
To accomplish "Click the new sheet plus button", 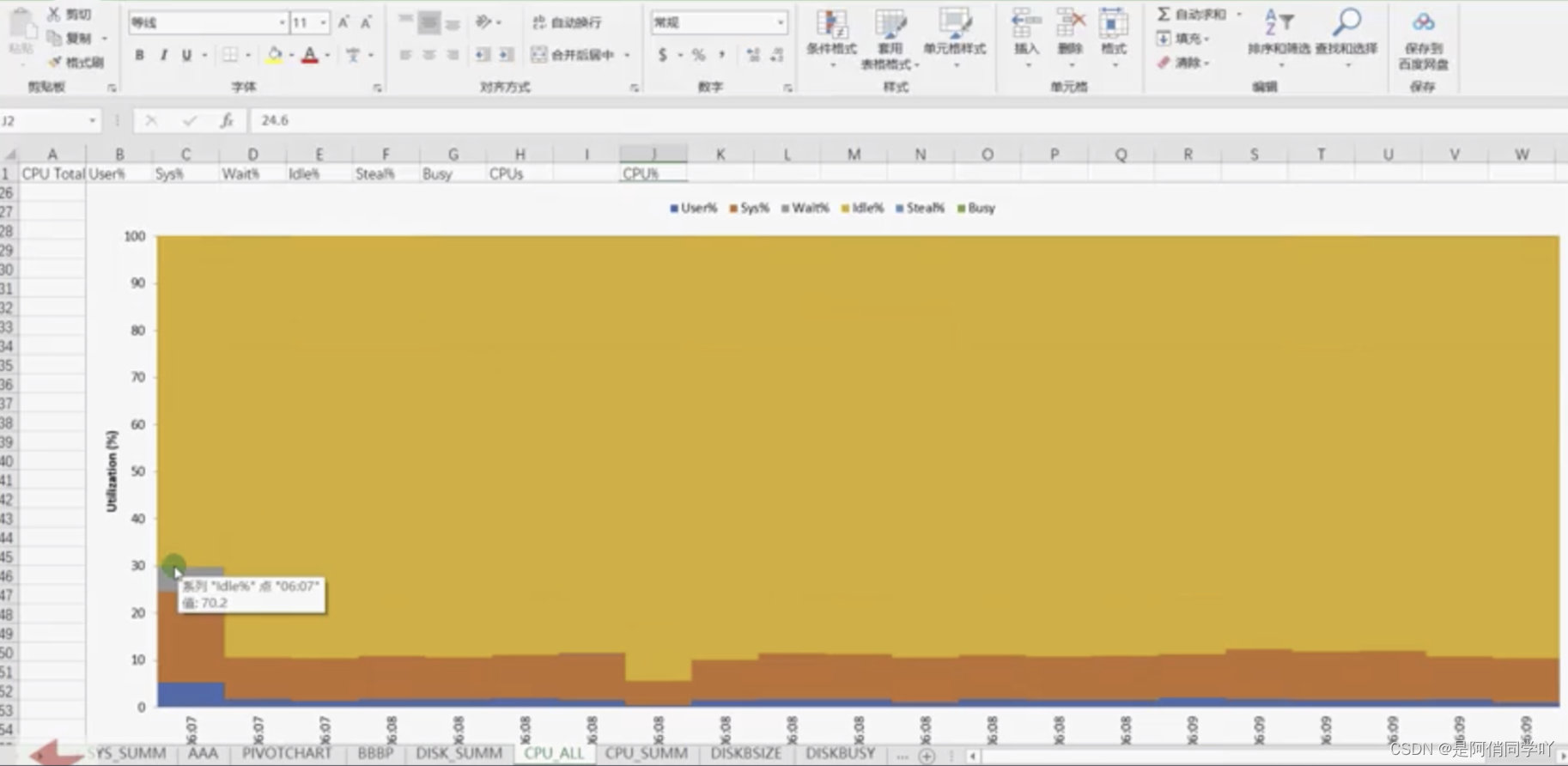I will pyautogui.click(x=927, y=756).
